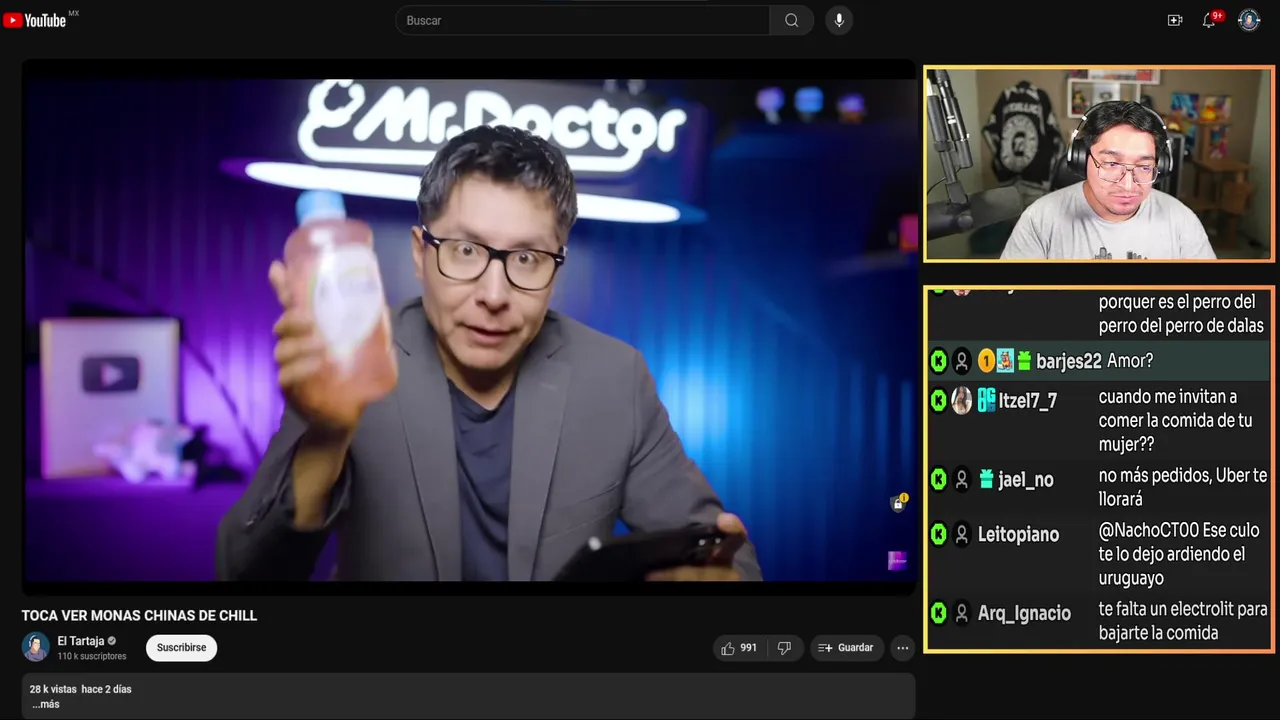The width and height of the screenshot is (1280, 720).
Task: Click the purple logo in the video corner
Action: [897, 561]
